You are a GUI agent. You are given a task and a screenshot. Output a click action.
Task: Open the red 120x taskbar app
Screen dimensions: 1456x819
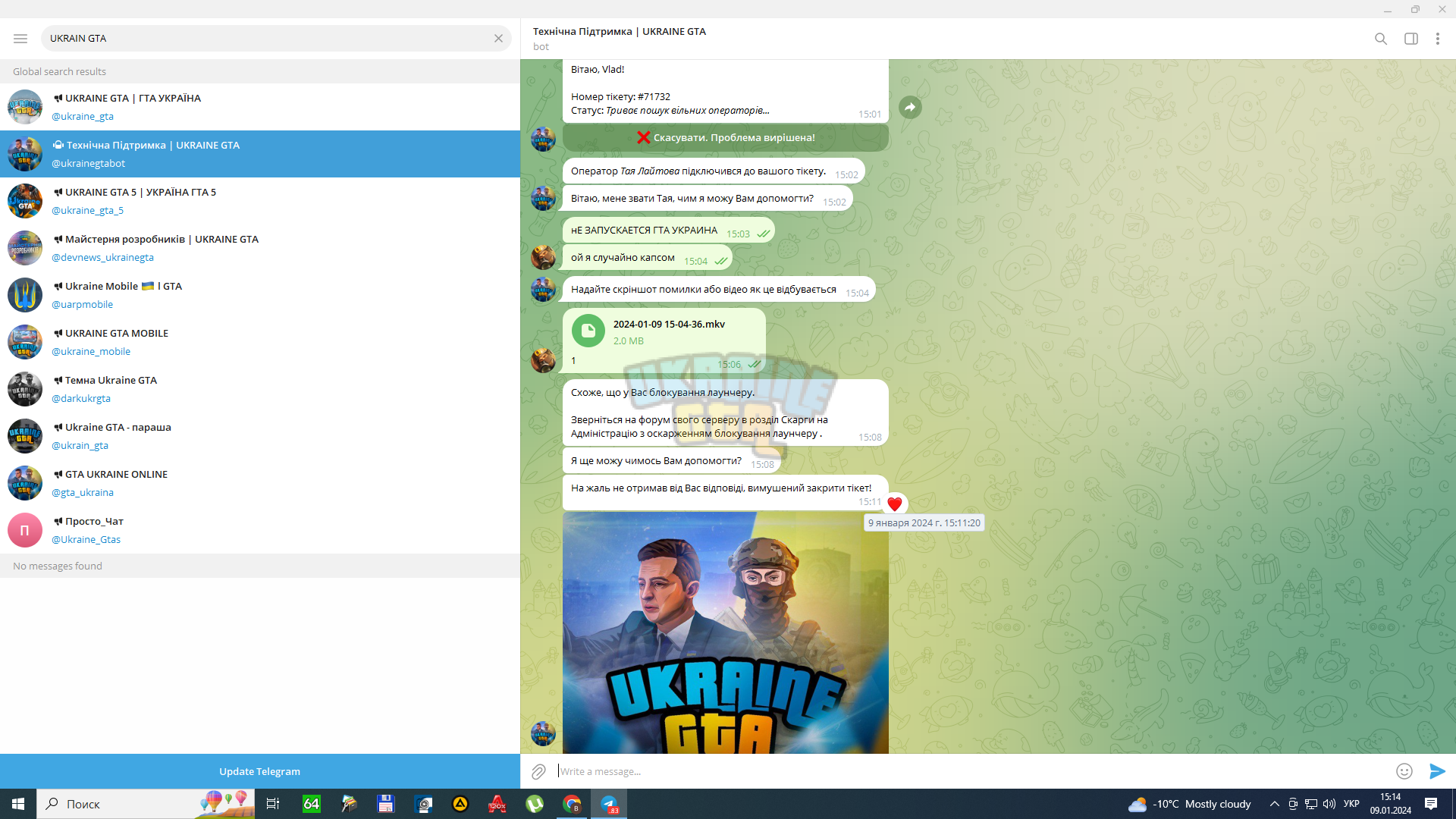coord(497,804)
